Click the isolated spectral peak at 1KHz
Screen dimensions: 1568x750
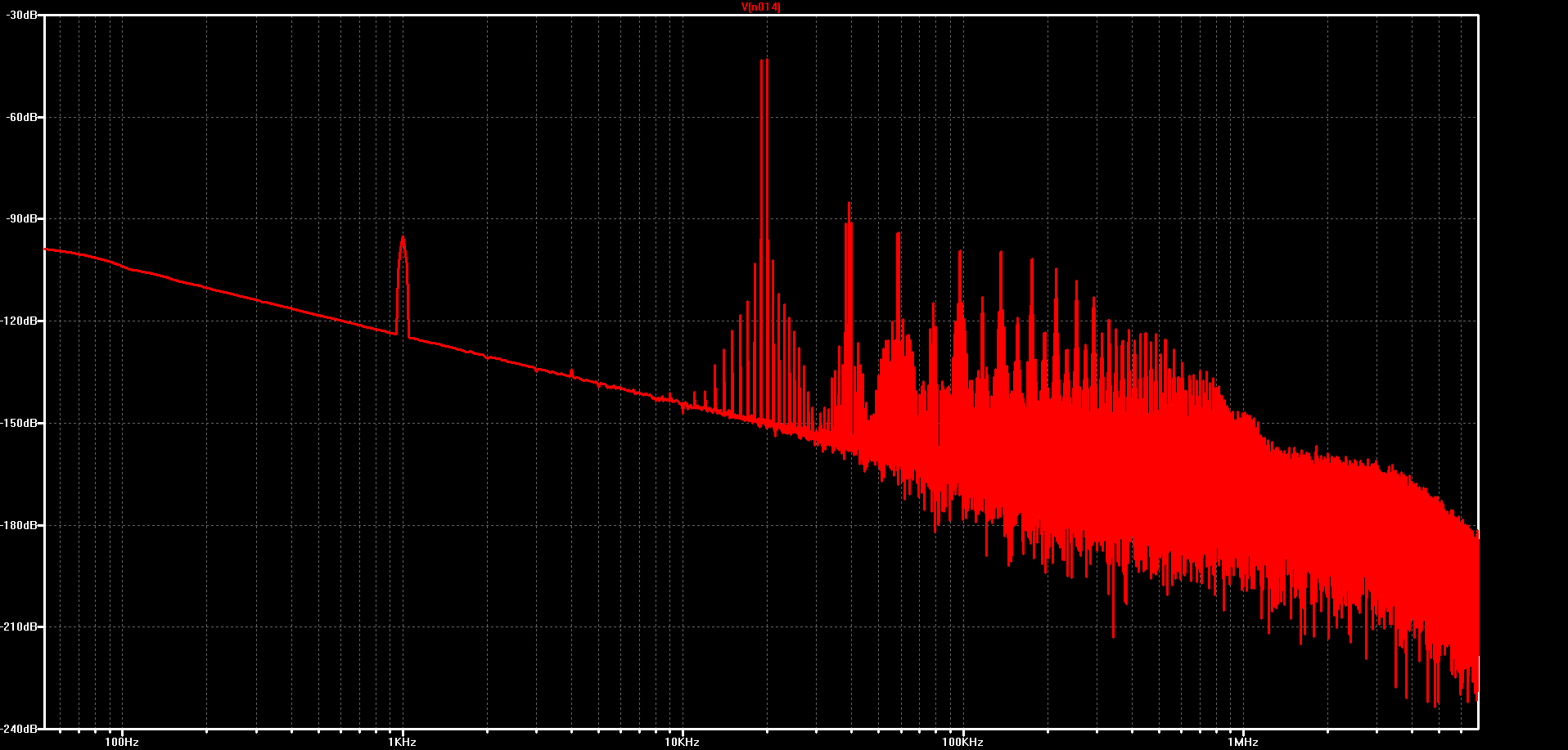click(x=403, y=286)
